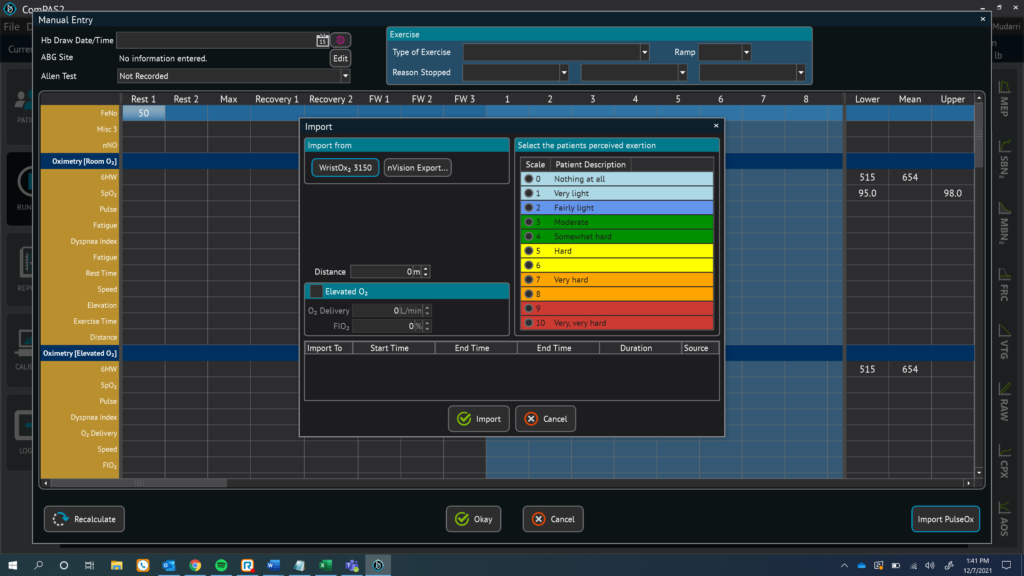
Task: Open the taskbar search magnifier
Action: pos(39,565)
